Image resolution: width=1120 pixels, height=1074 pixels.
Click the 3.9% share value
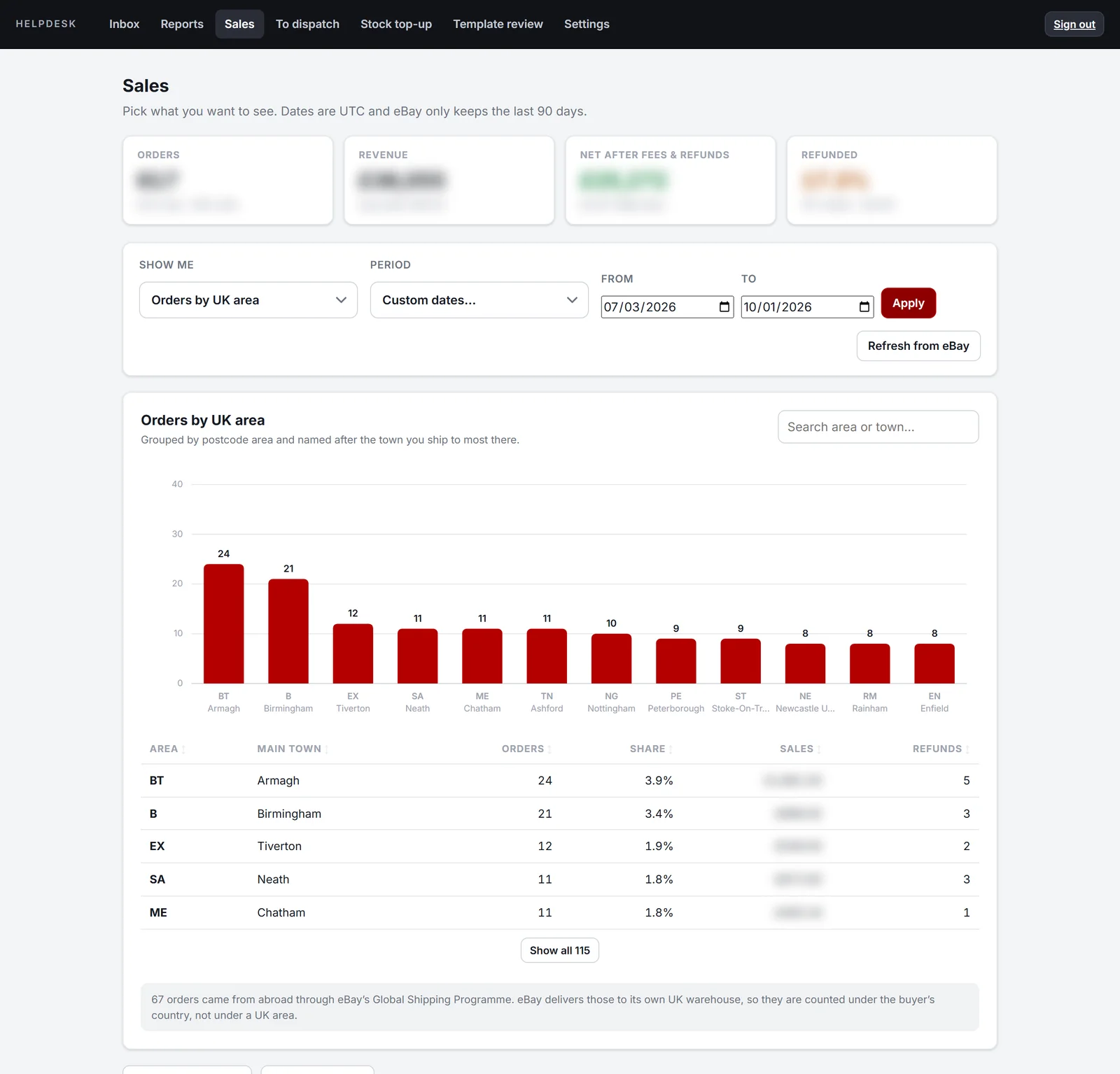(659, 781)
